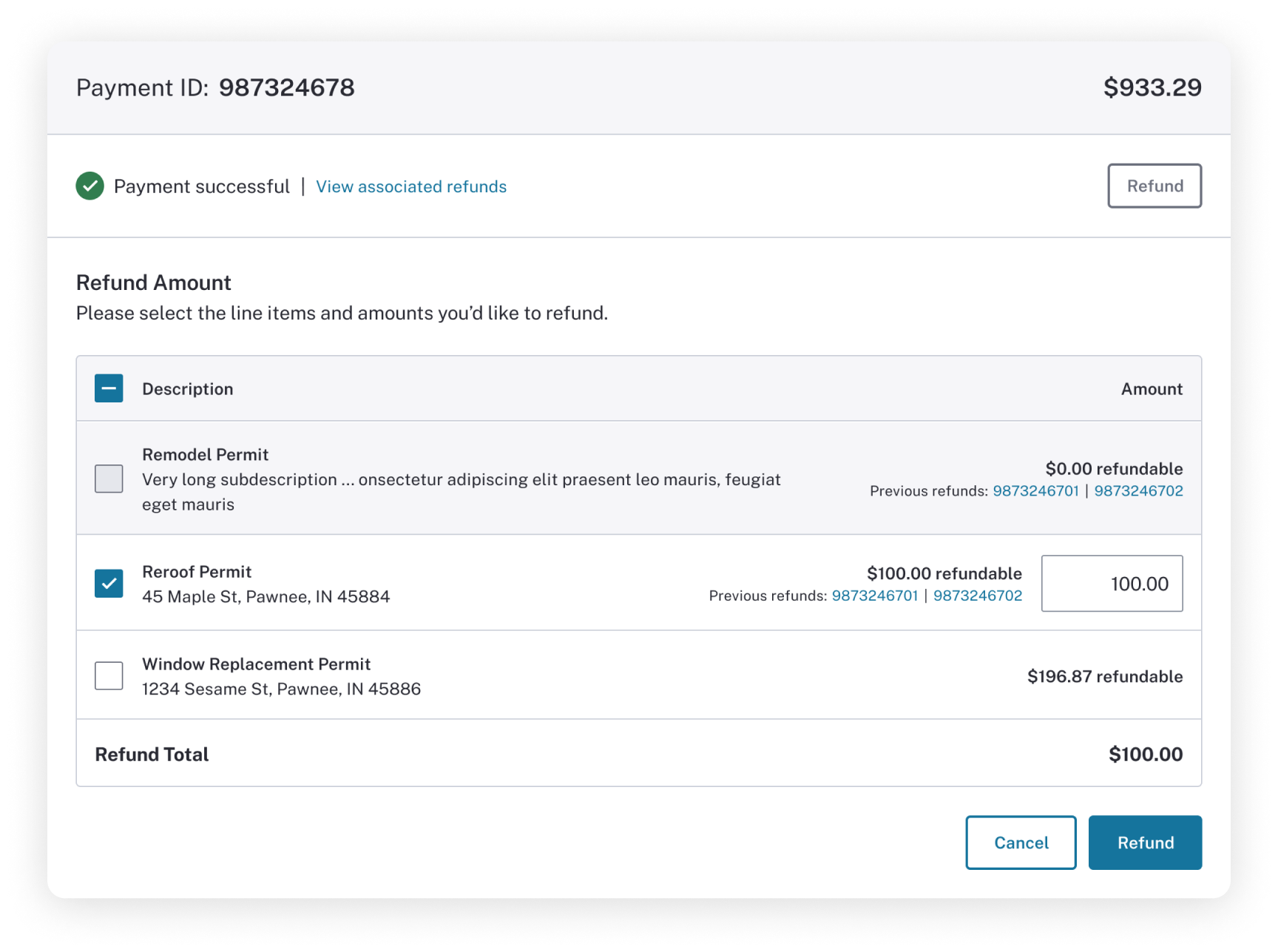The width and height of the screenshot is (1278, 952).
Task: Open View associated refunds
Action: coord(411,186)
